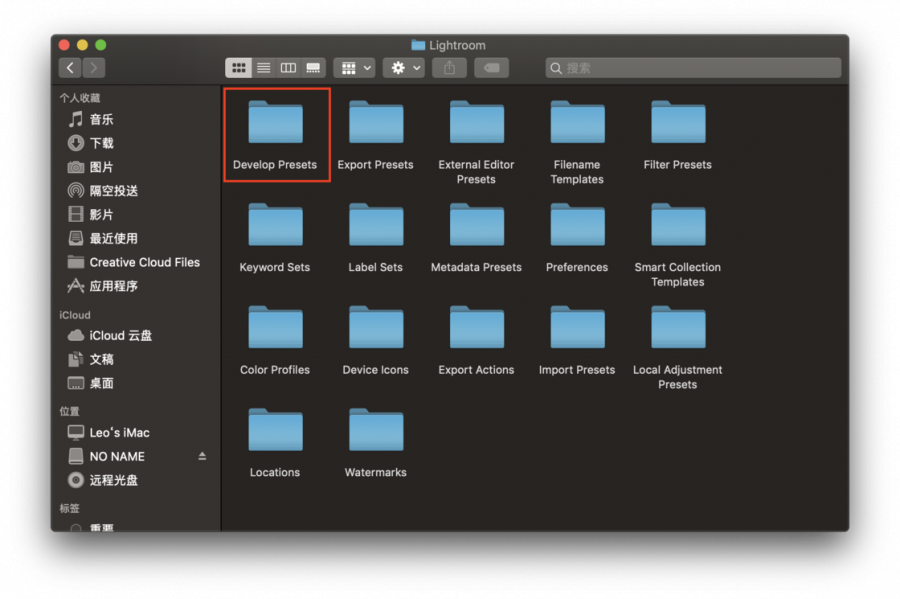Image resolution: width=900 pixels, height=599 pixels.
Task: Click the 搜索 search field
Action: (693, 68)
